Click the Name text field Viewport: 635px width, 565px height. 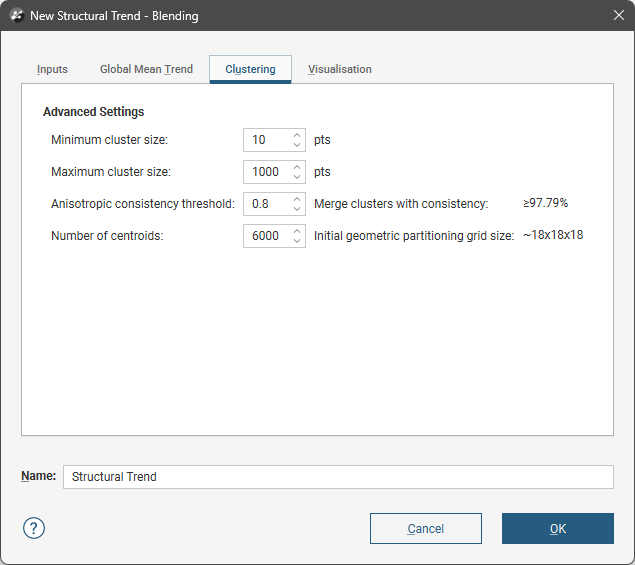tap(337, 477)
